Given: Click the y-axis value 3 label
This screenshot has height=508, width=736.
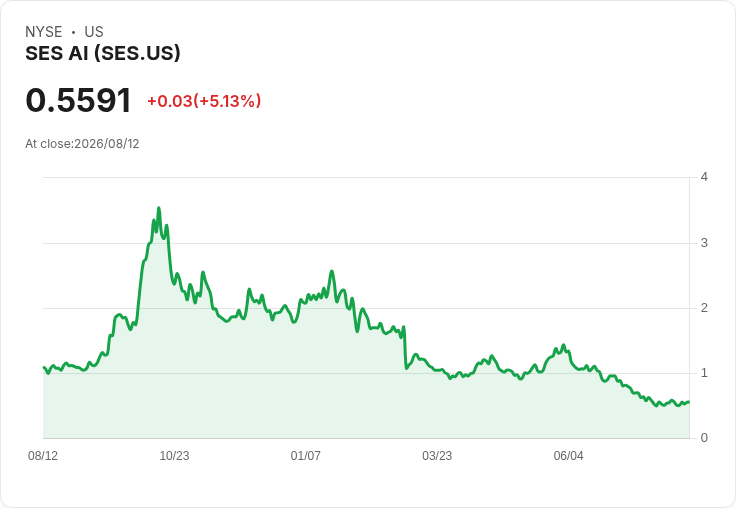Looking at the screenshot, I should coord(704,243).
